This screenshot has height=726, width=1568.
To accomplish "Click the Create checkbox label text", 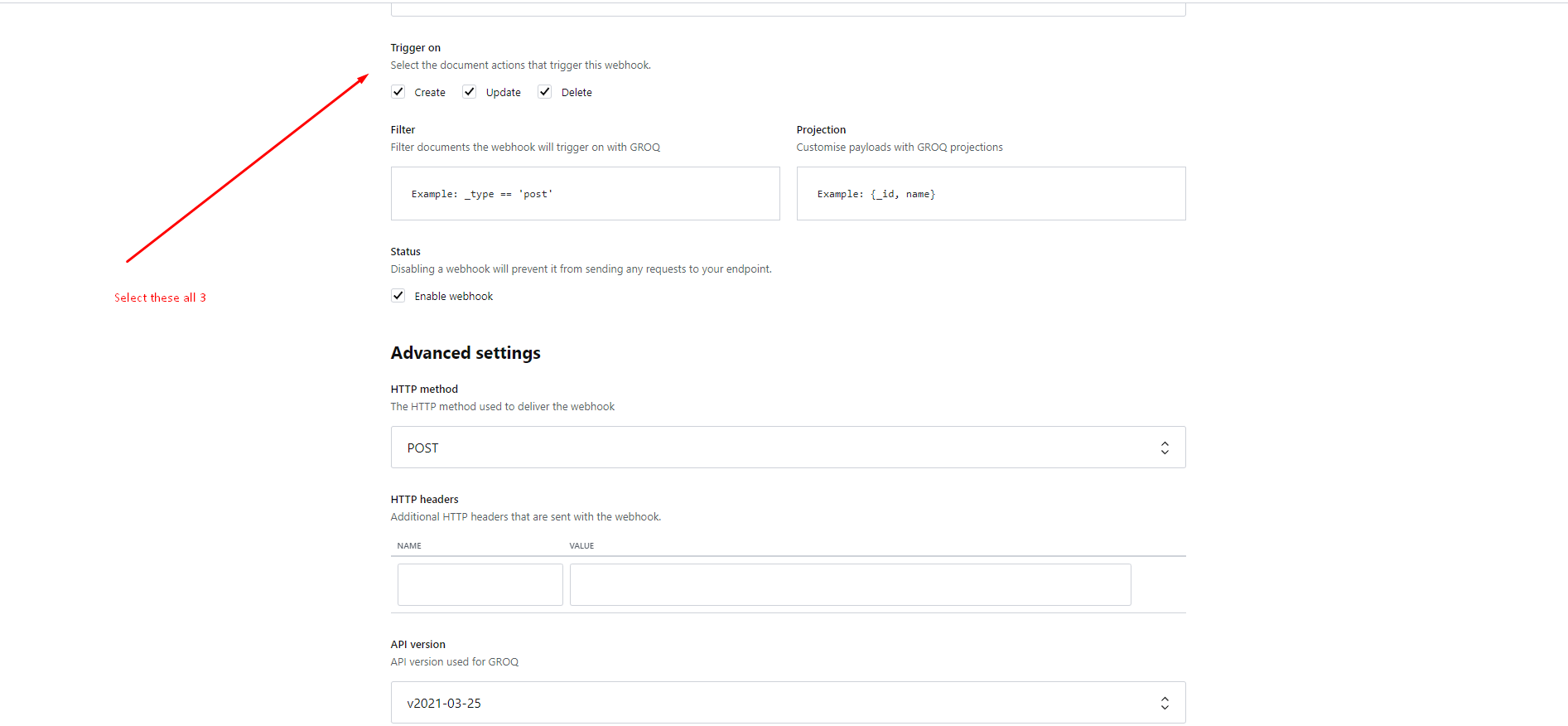I will (430, 93).
